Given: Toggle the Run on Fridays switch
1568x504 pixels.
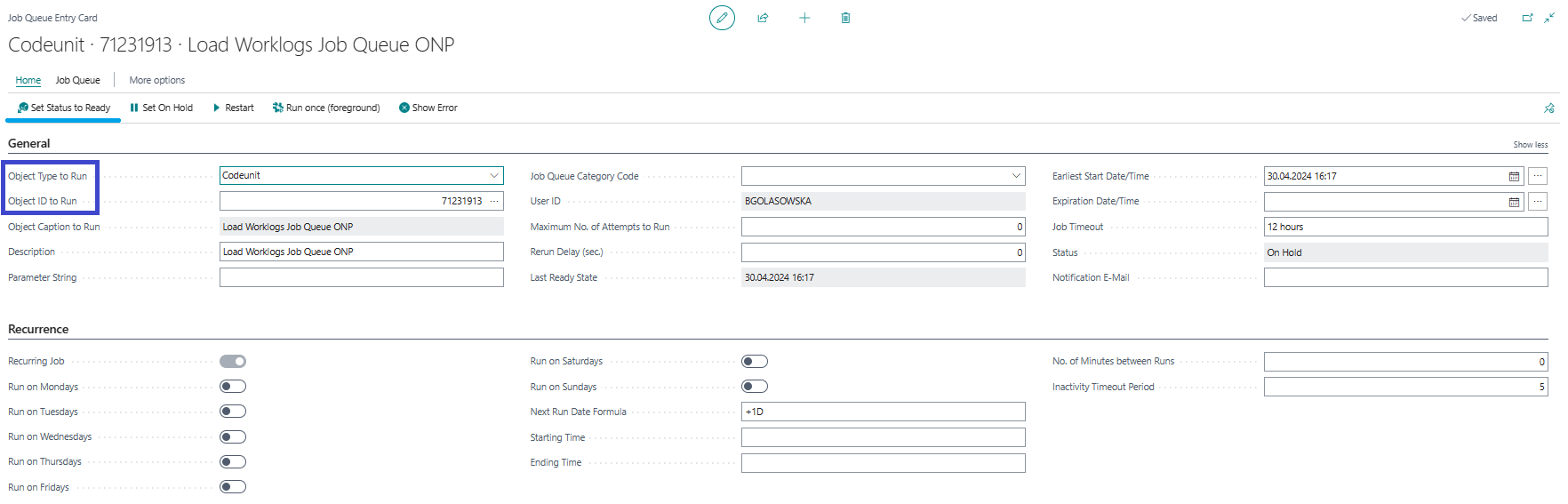Looking at the screenshot, I should coord(233,487).
